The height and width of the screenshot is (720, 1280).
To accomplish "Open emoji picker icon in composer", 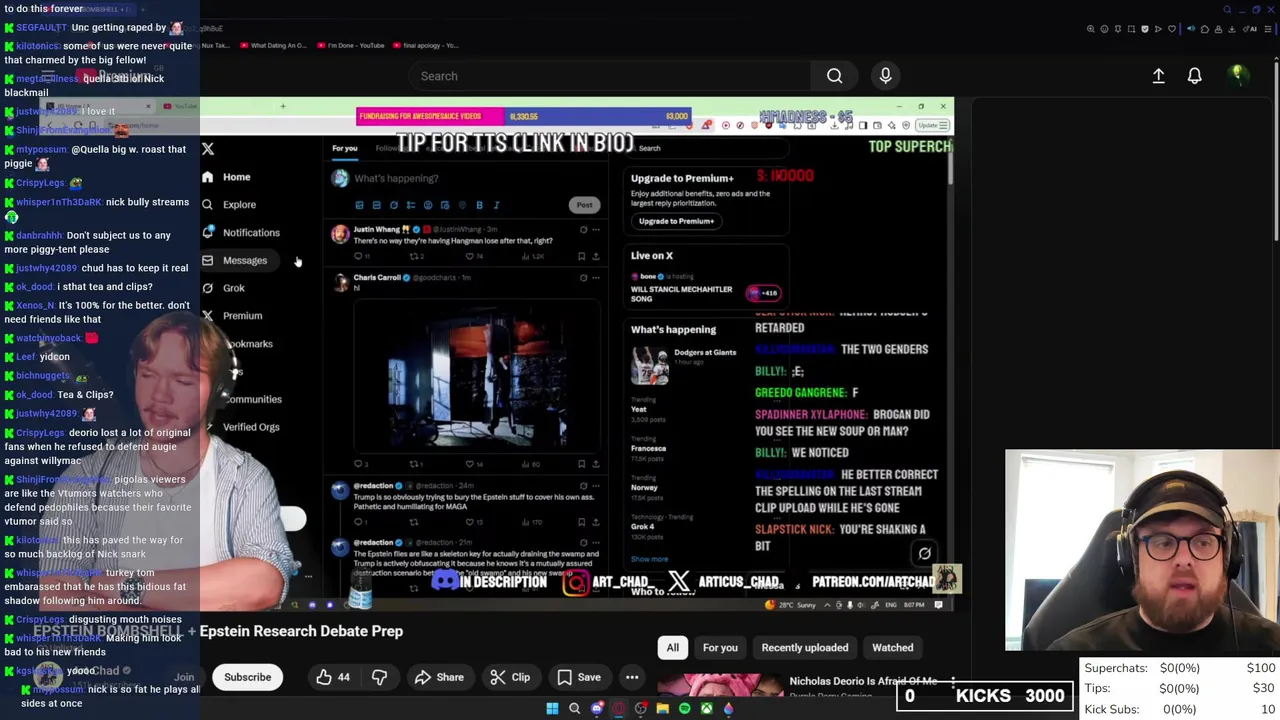I will [x=428, y=205].
